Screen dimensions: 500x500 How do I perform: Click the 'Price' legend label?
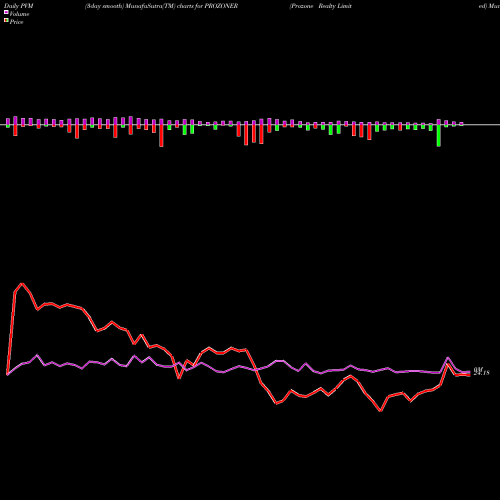tap(16, 22)
